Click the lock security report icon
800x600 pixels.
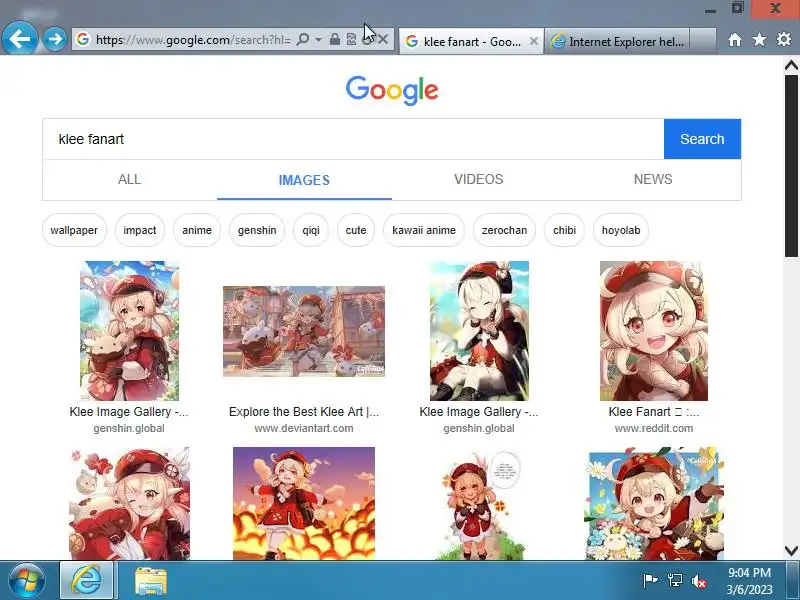pyautogui.click(x=335, y=39)
